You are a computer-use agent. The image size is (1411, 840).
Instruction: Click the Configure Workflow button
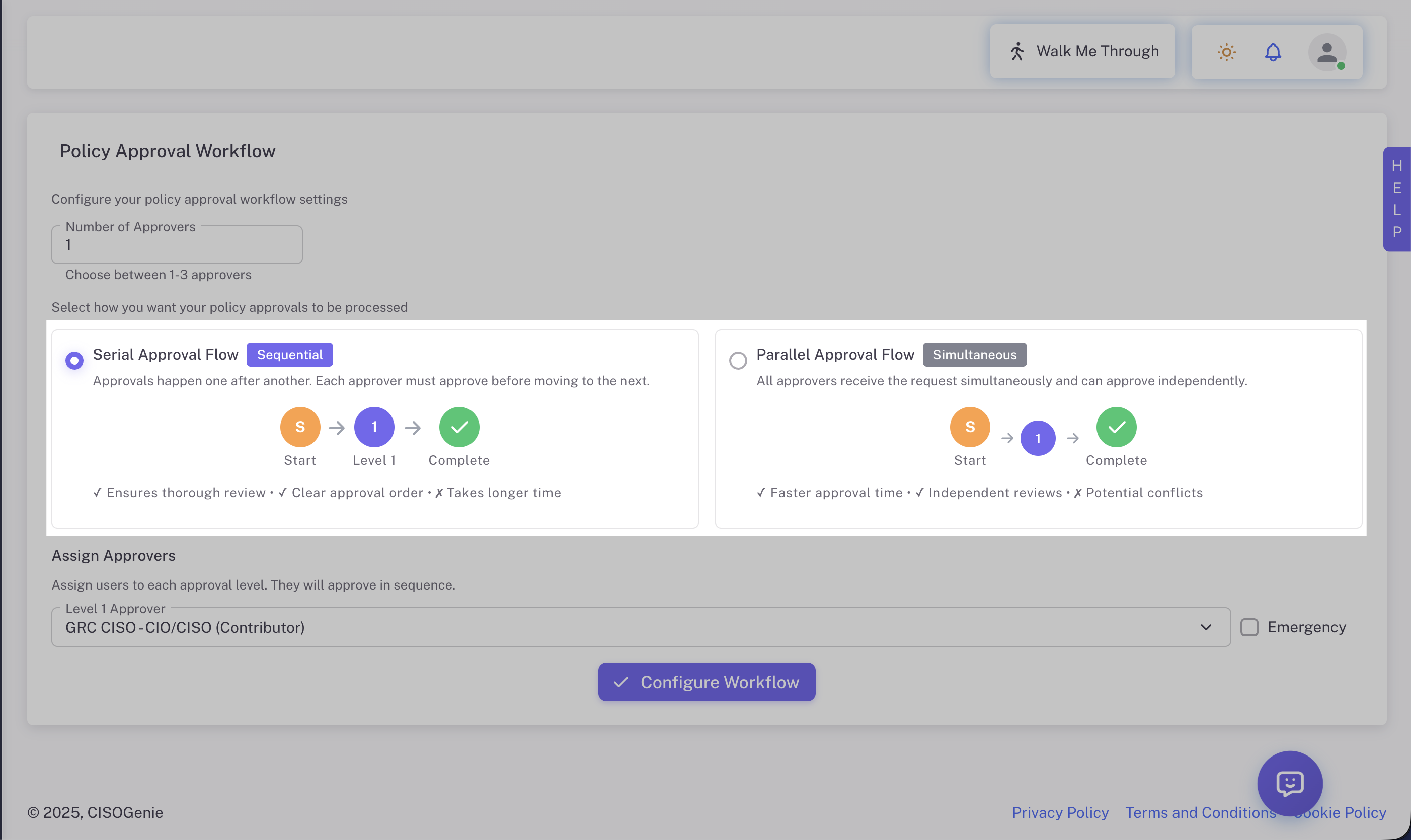706,682
